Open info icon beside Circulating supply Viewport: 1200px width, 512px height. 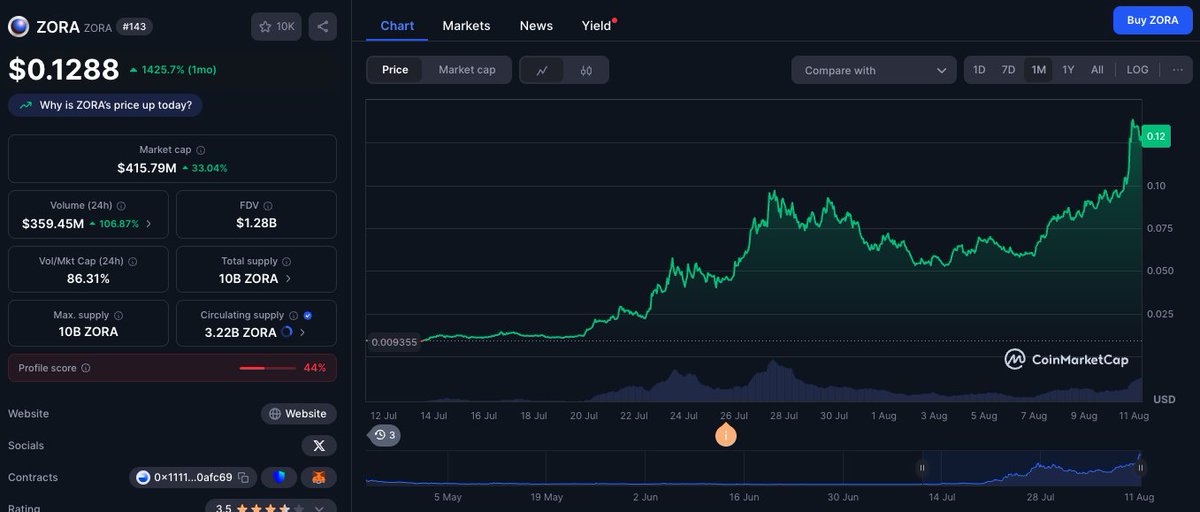click(x=293, y=315)
